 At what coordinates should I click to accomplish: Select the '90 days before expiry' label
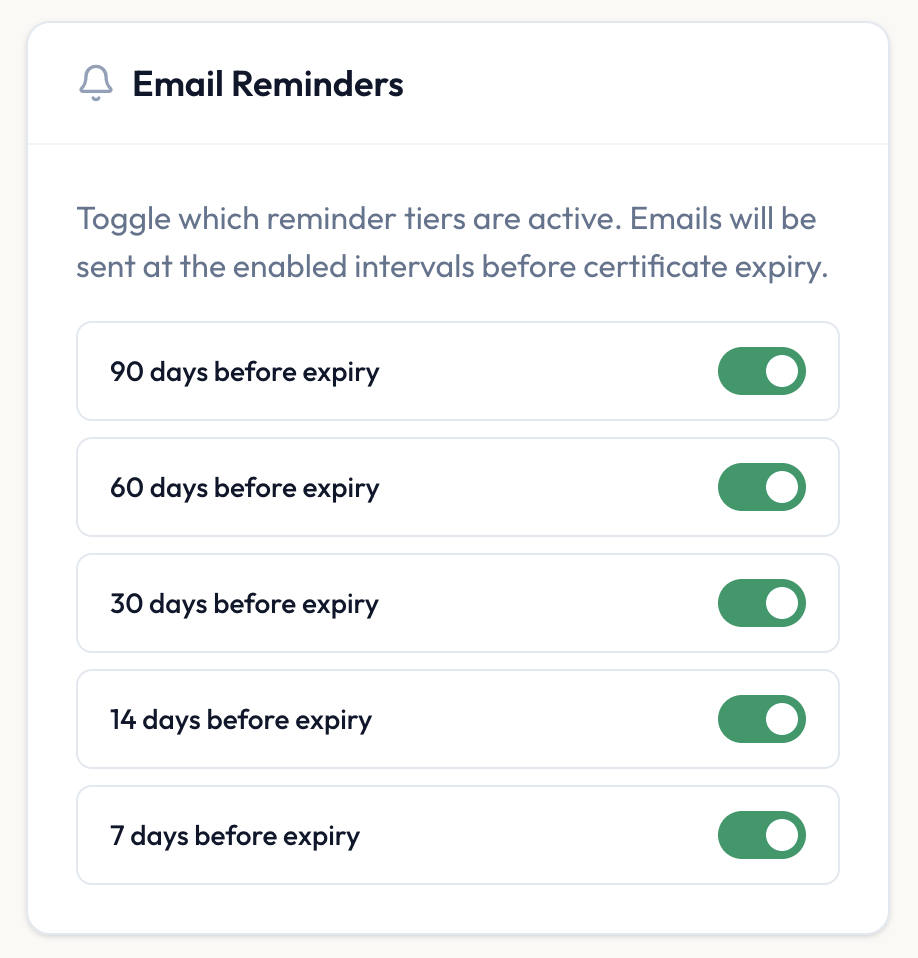tap(245, 372)
